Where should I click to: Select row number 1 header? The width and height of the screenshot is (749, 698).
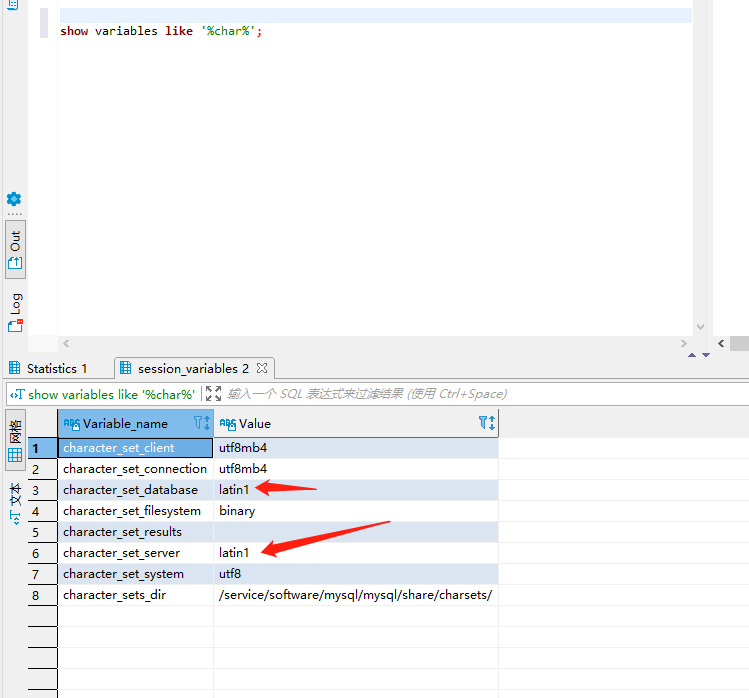click(x=43, y=448)
